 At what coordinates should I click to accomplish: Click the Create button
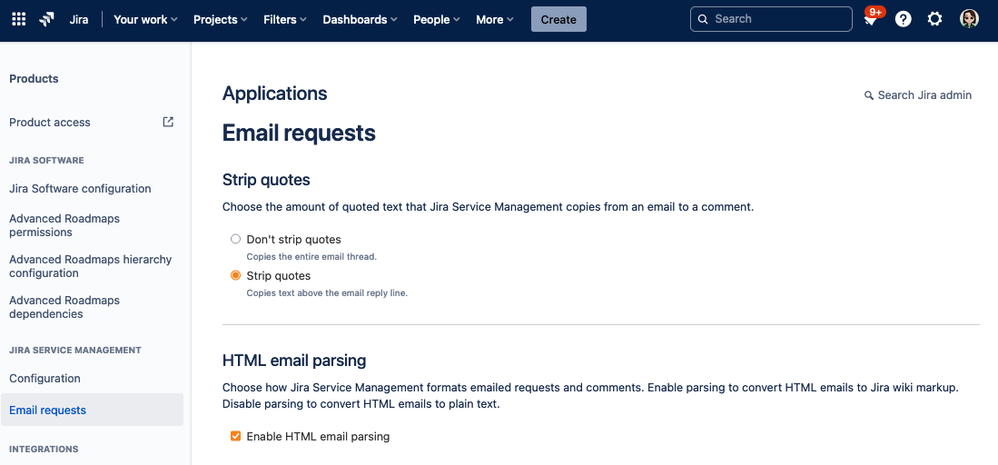559,19
